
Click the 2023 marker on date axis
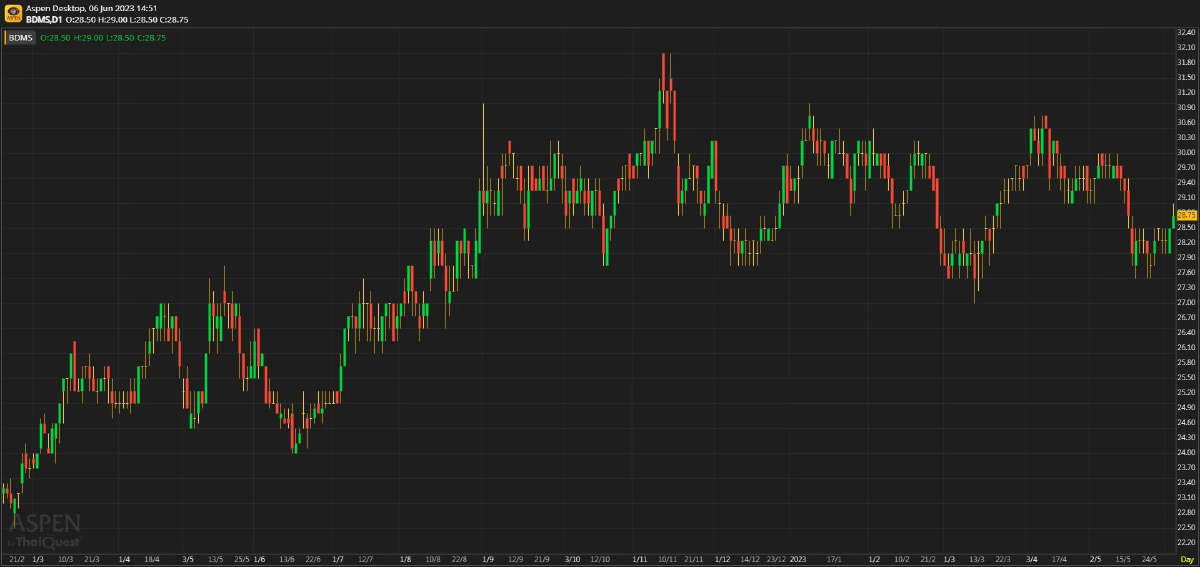click(x=797, y=558)
